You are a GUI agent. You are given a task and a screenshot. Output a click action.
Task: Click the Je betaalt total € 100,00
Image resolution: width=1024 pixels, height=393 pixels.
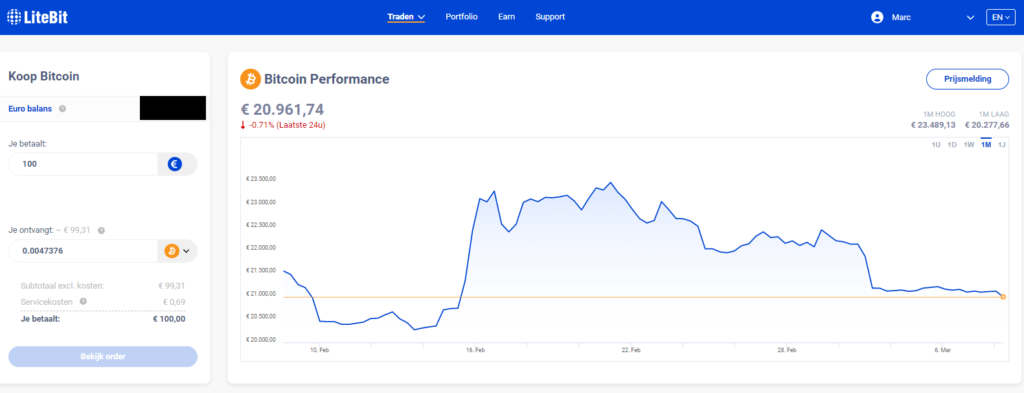(169, 319)
